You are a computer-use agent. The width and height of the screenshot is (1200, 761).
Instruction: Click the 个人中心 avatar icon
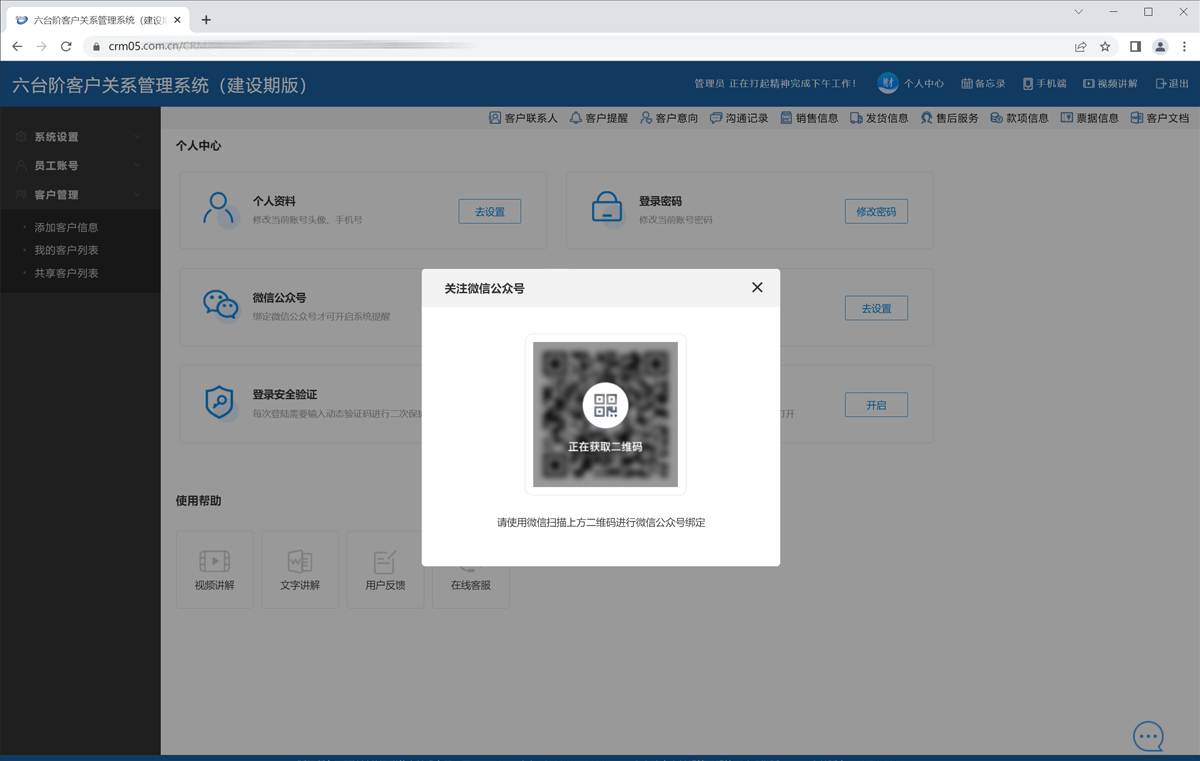click(x=888, y=83)
